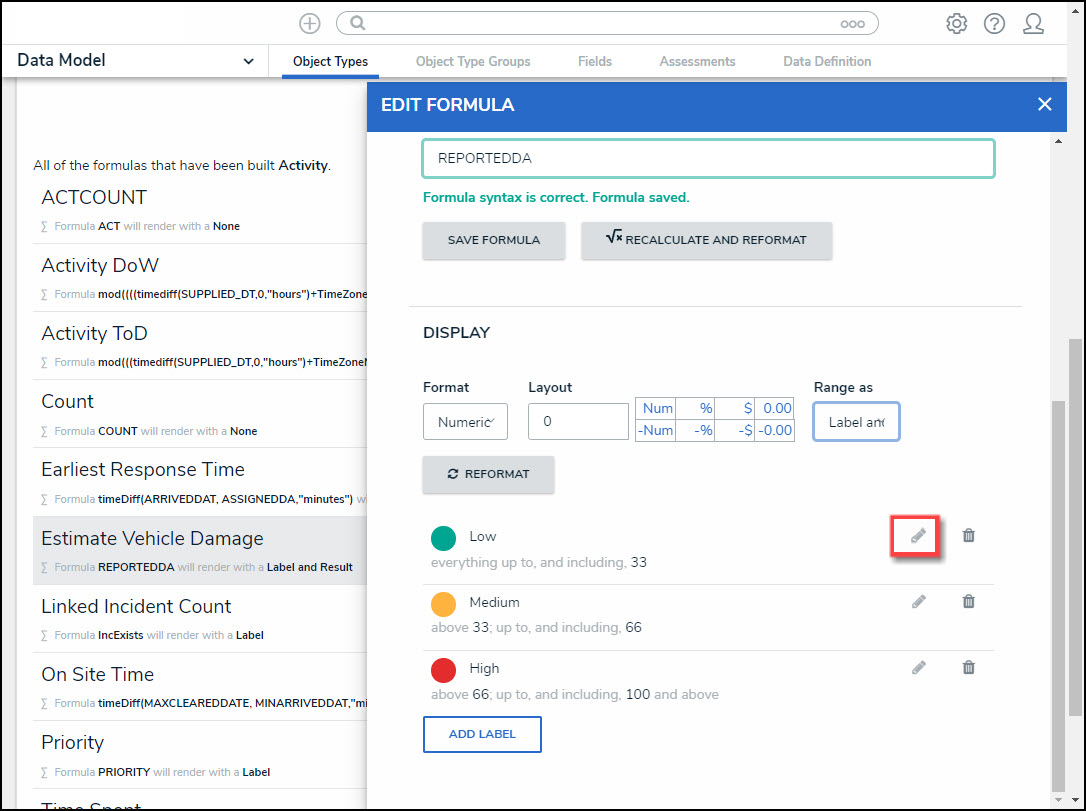The width and height of the screenshot is (1086, 811).
Task: Go to the Fields tab
Action: click(595, 62)
